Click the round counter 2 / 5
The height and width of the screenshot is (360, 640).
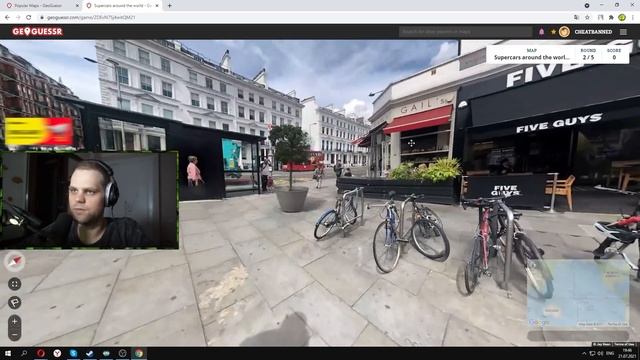click(588, 58)
